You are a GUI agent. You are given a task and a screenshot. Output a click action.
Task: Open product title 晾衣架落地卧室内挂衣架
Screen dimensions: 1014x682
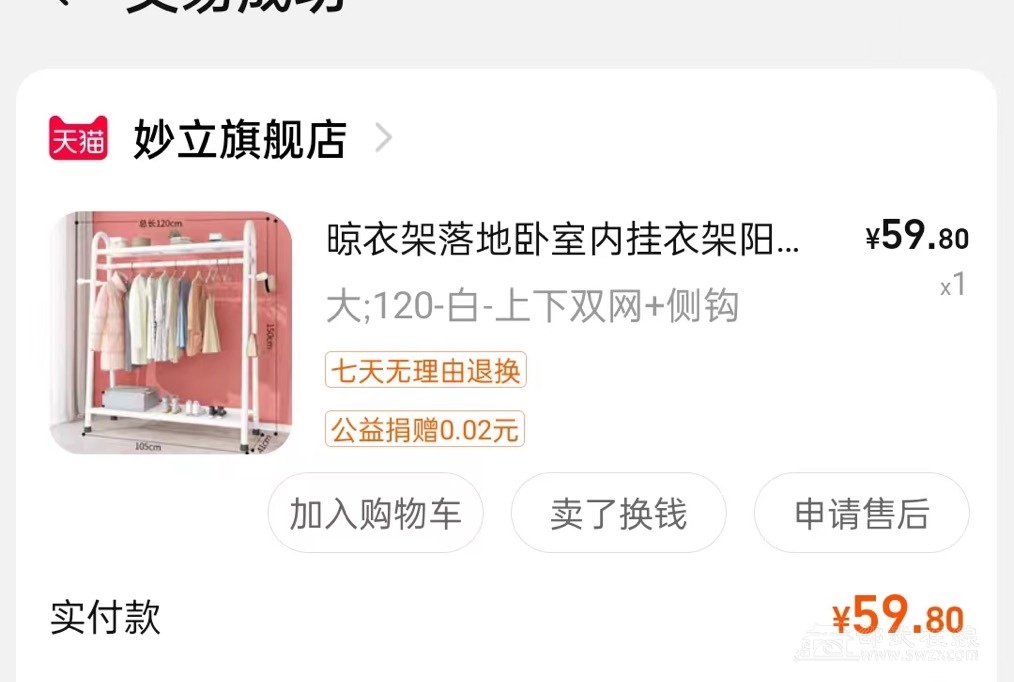(563, 239)
